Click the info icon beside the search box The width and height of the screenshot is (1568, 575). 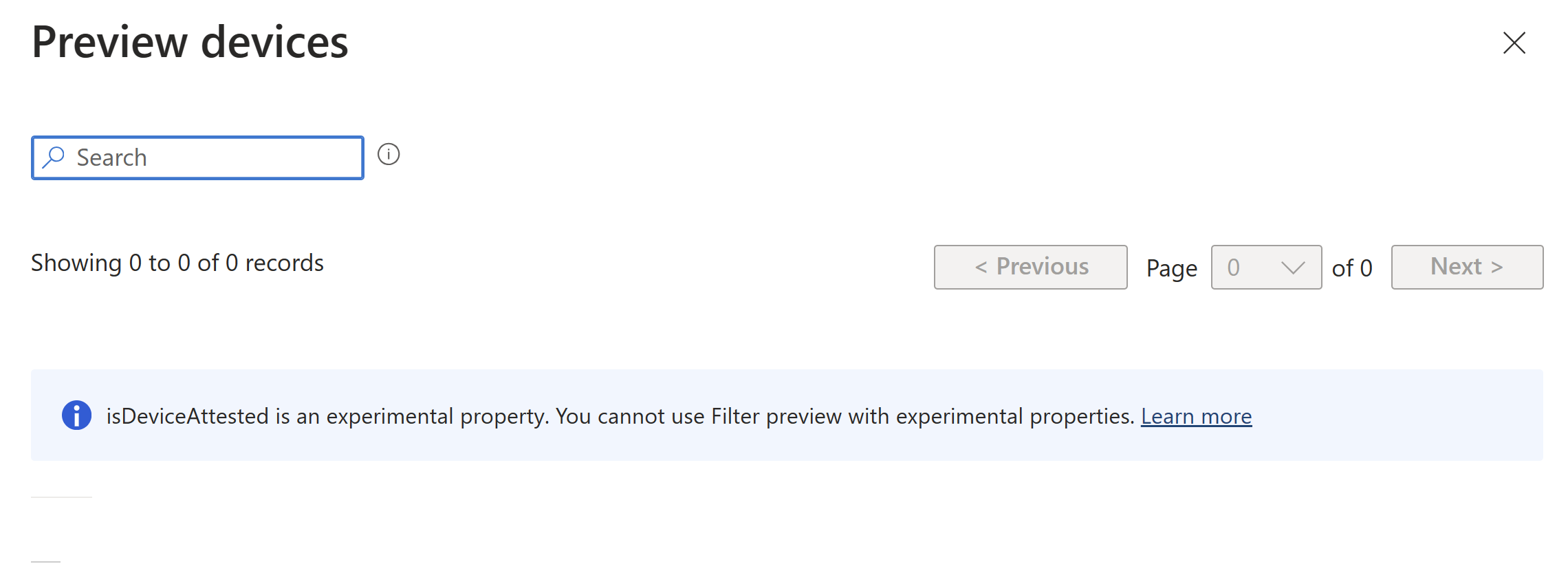tap(389, 155)
